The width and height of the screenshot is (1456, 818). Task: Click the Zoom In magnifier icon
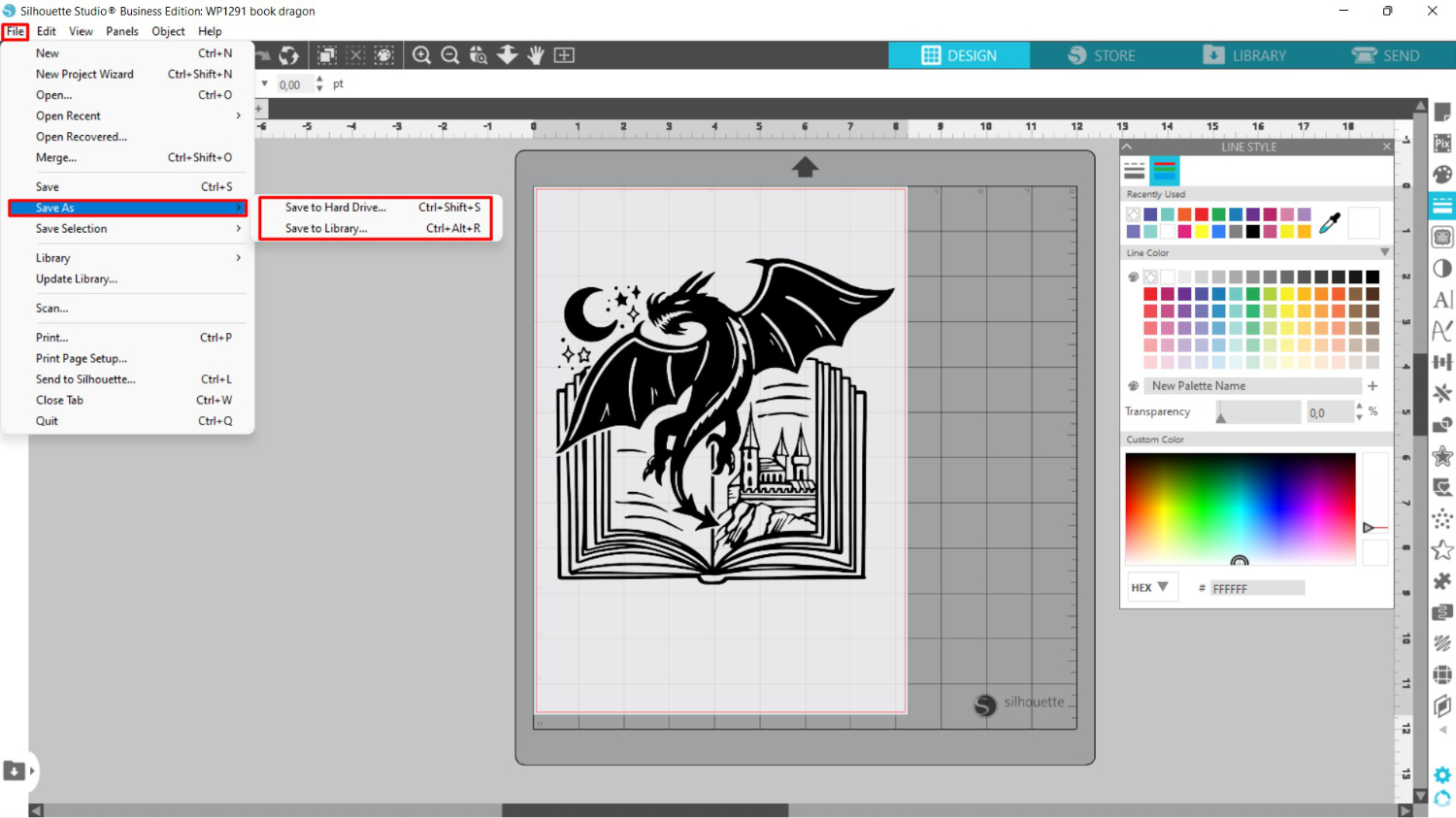[x=421, y=55]
